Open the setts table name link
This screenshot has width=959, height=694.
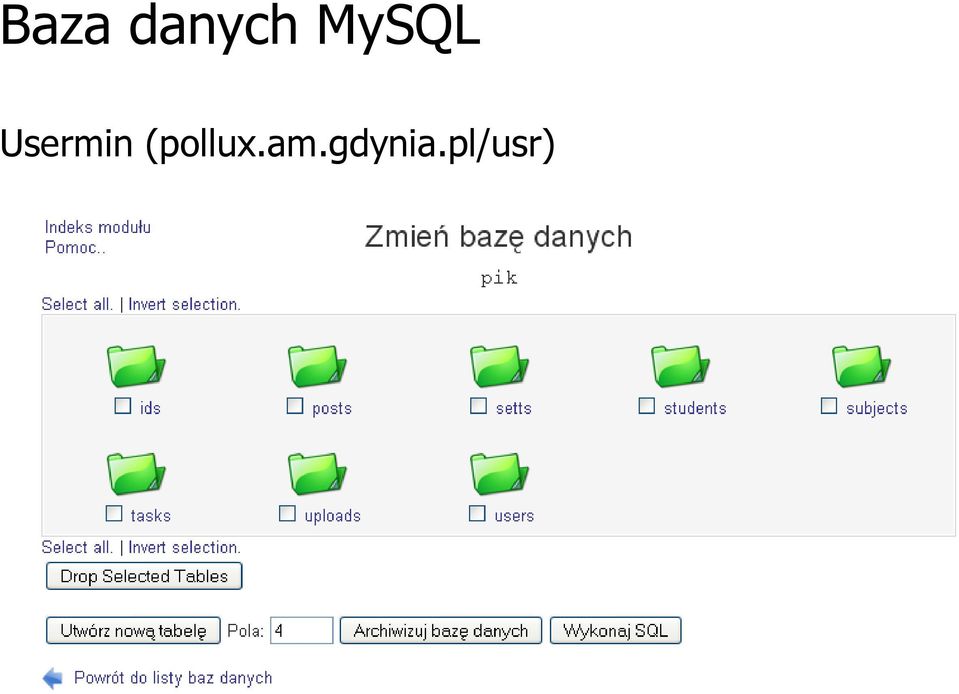coord(513,408)
